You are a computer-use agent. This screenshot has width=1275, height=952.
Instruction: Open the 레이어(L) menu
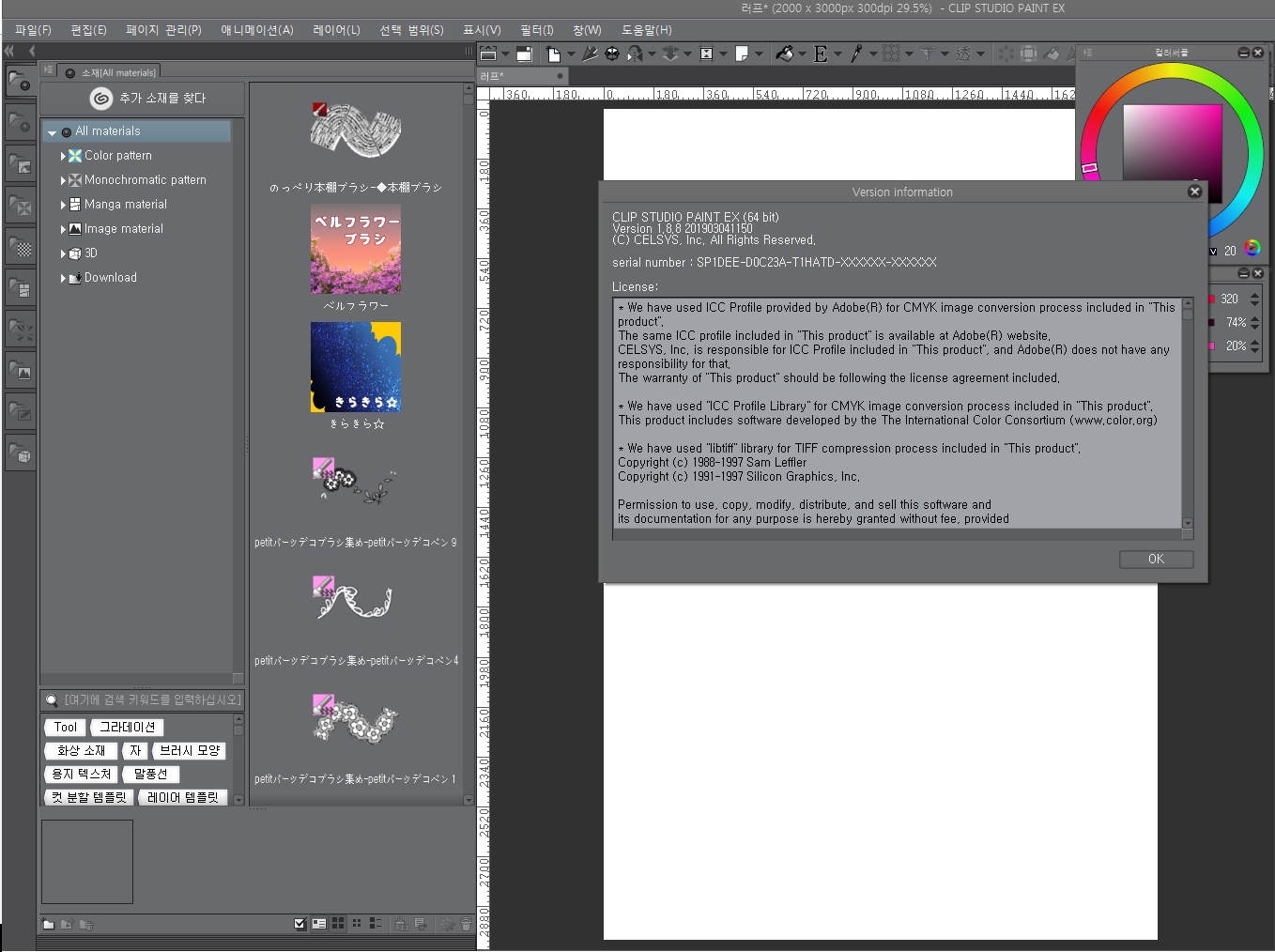tap(336, 30)
